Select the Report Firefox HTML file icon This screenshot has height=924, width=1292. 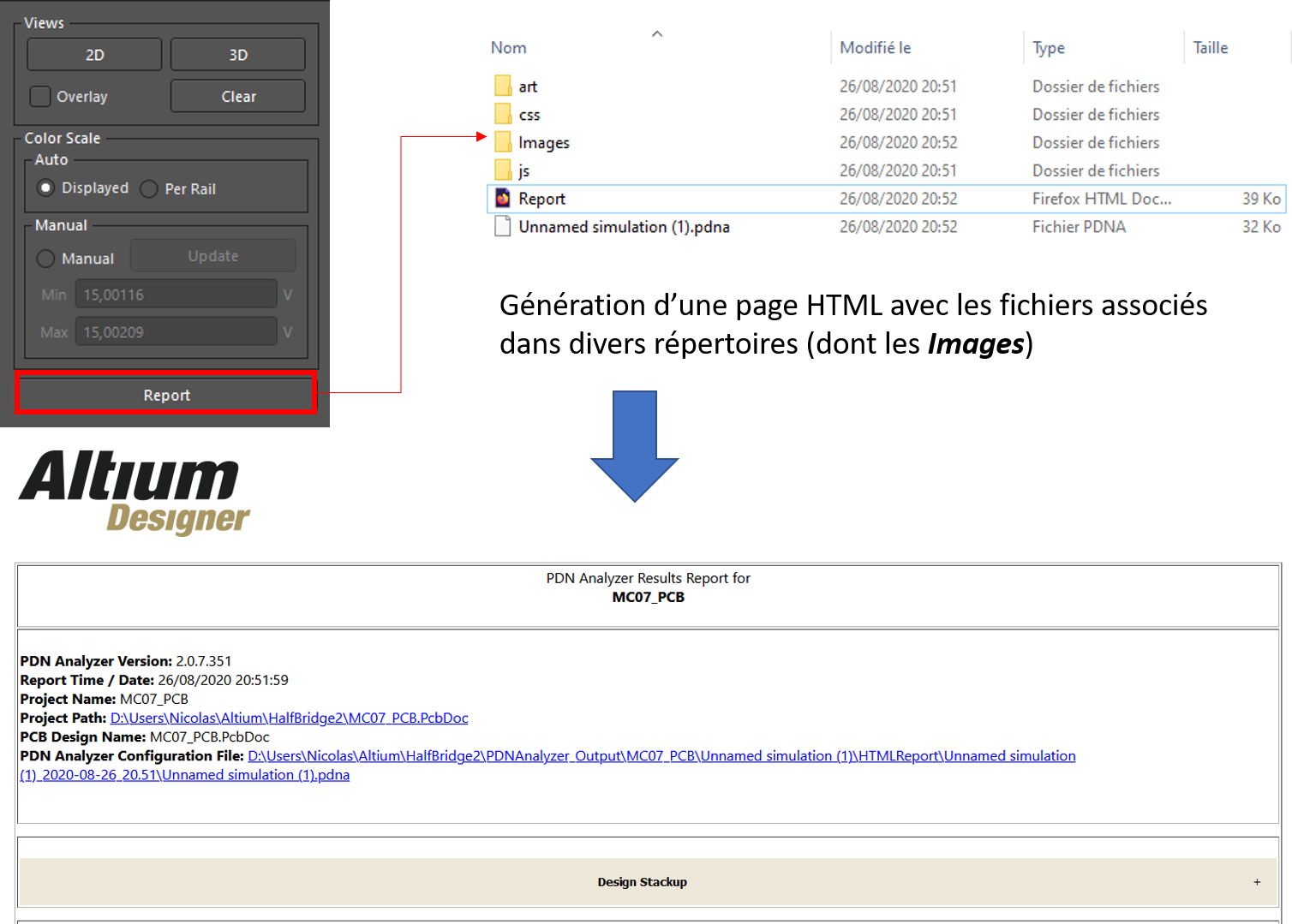[503, 199]
